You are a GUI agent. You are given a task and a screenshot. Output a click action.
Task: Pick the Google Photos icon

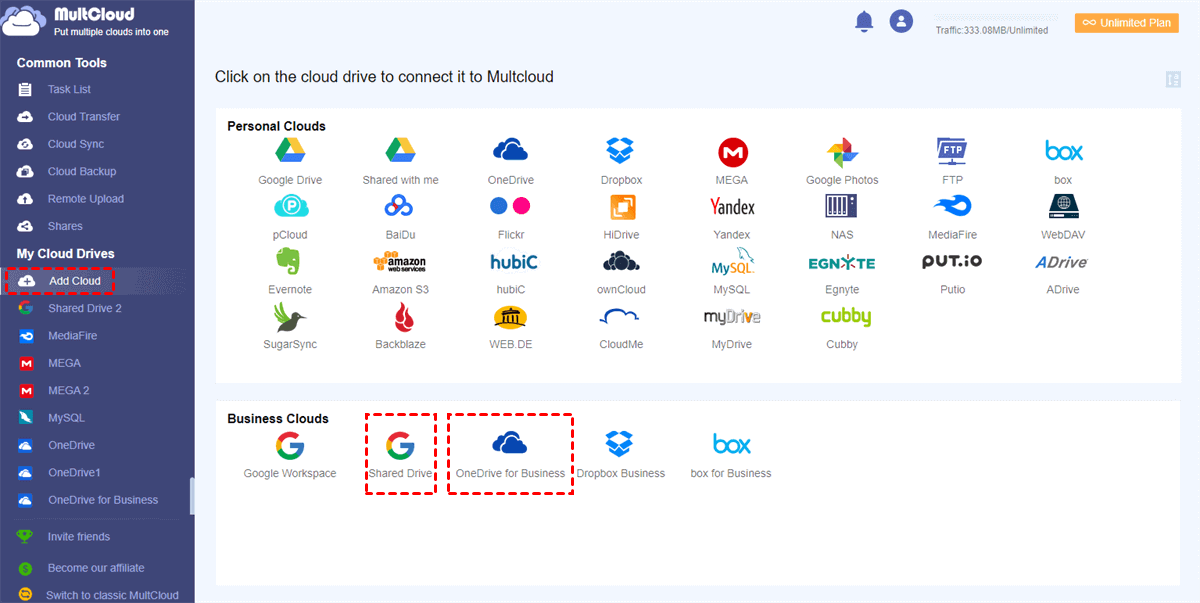[x=842, y=152]
